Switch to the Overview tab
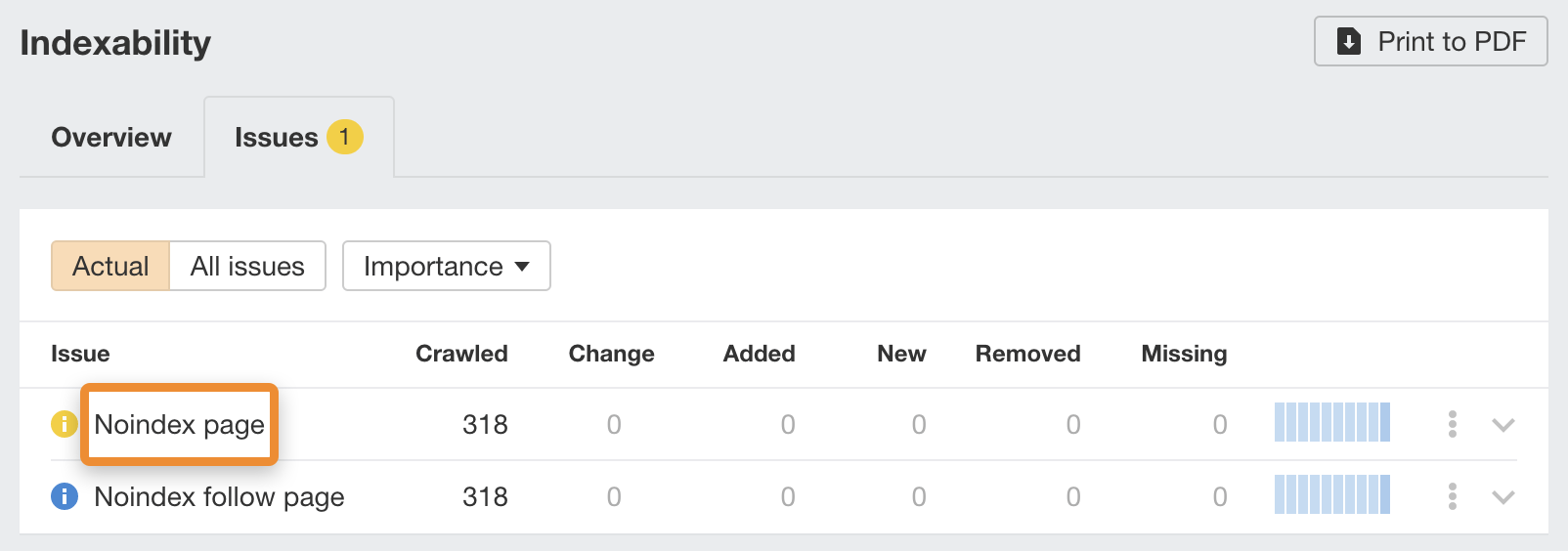The image size is (1568, 551). 111,137
